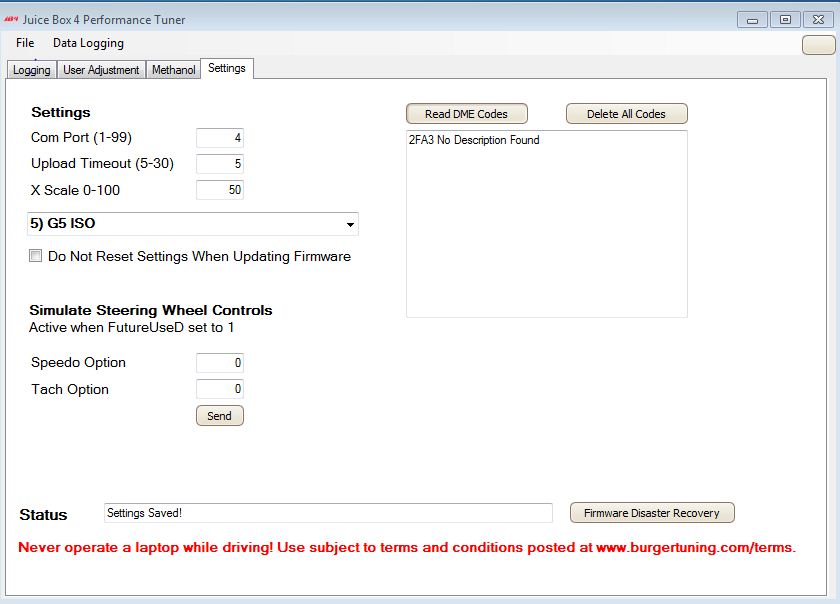Minimize the Juice Box window
Image resolution: width=840 pixels, height=604 pixels.
tap(752, 20)
